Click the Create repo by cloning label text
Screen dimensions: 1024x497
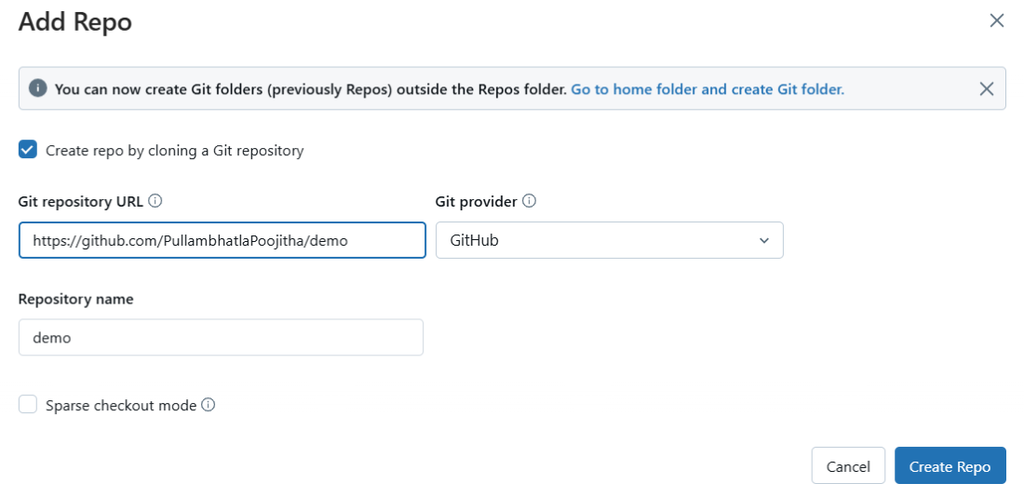174,150
